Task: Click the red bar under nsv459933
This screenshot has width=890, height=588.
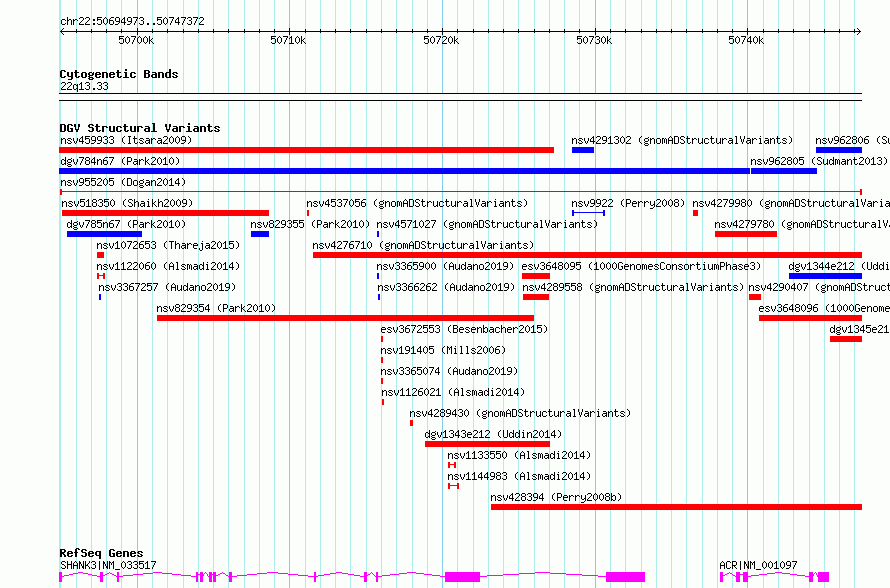Action: pos(307,150)
